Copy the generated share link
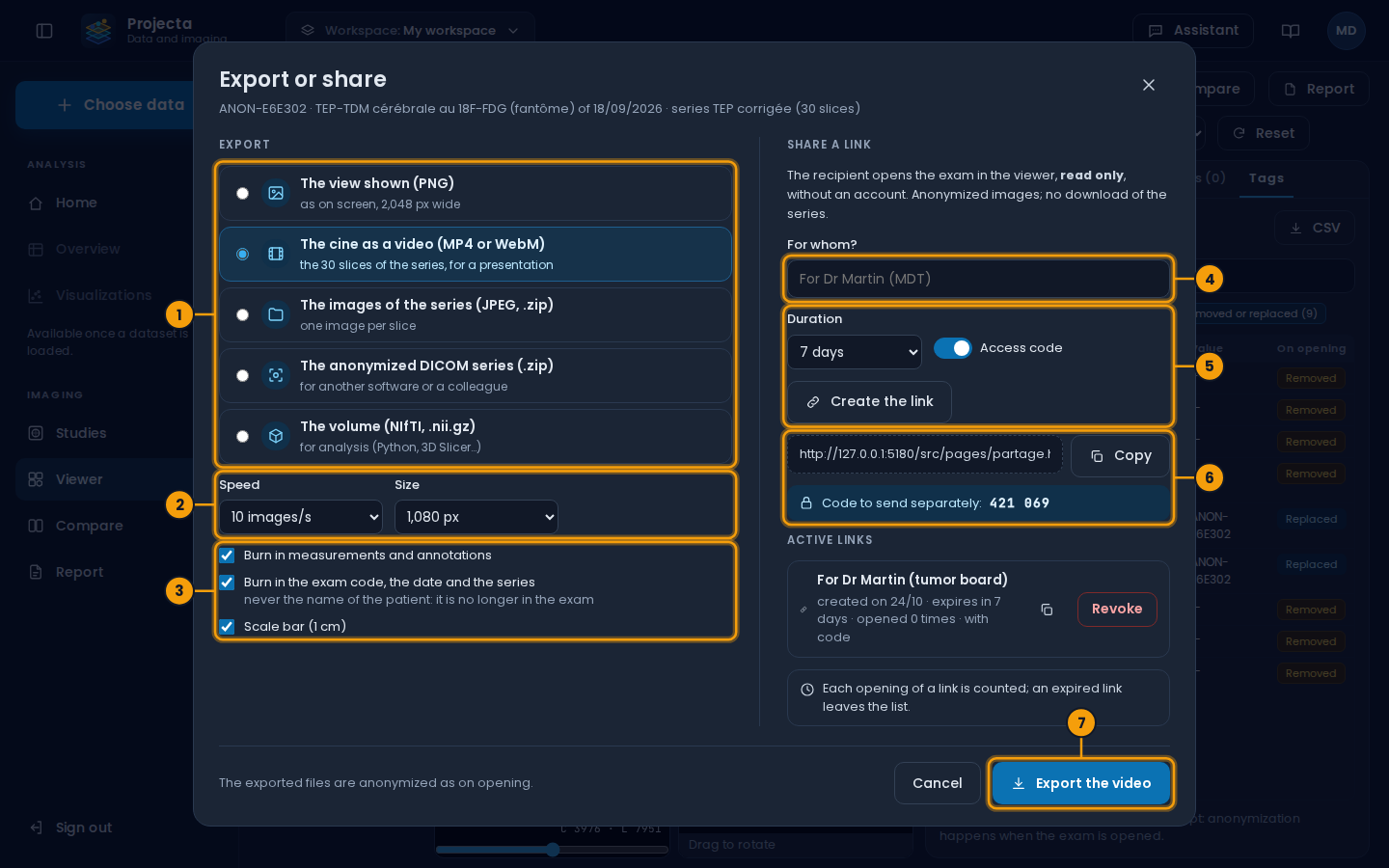 coord(1120,455)
